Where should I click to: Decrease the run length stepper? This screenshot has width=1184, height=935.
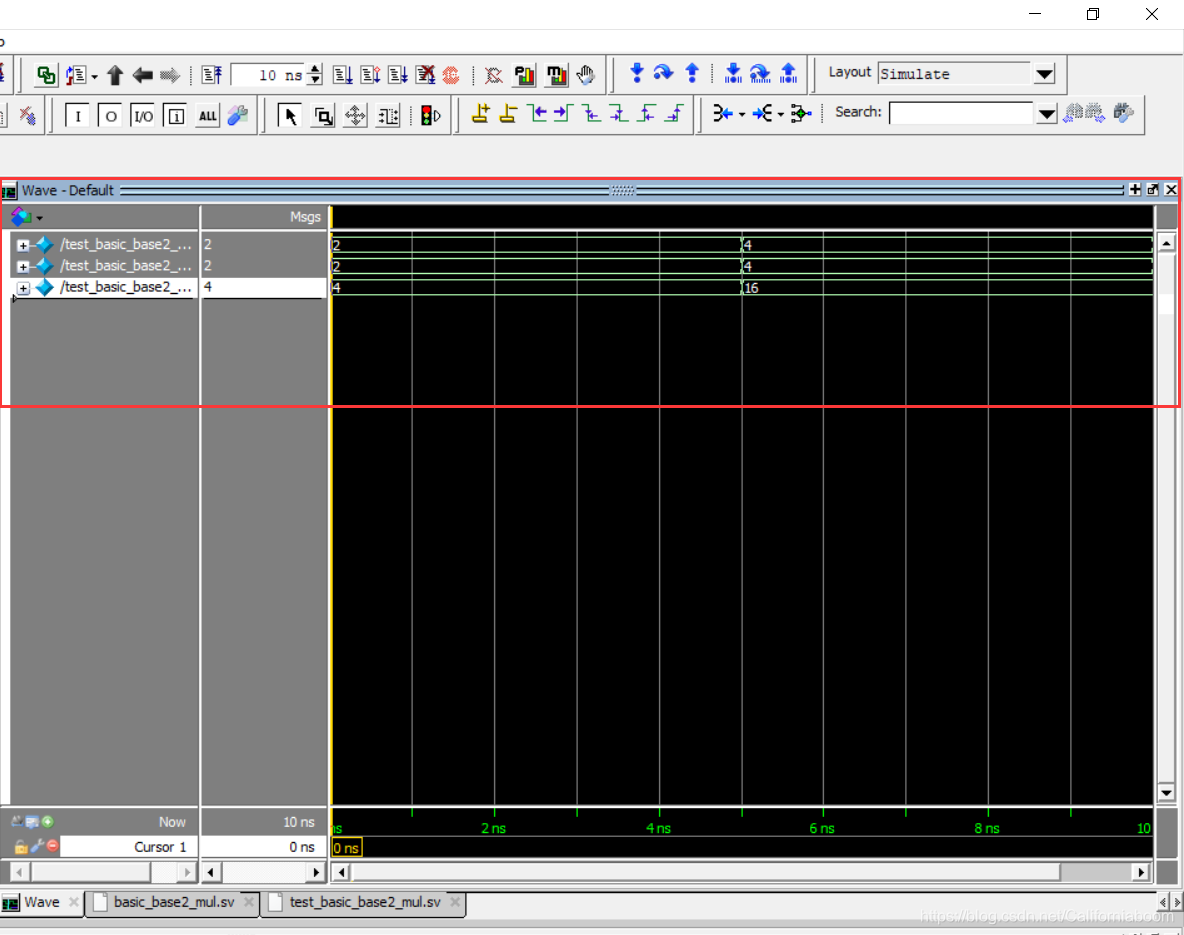tap(316, 80)
